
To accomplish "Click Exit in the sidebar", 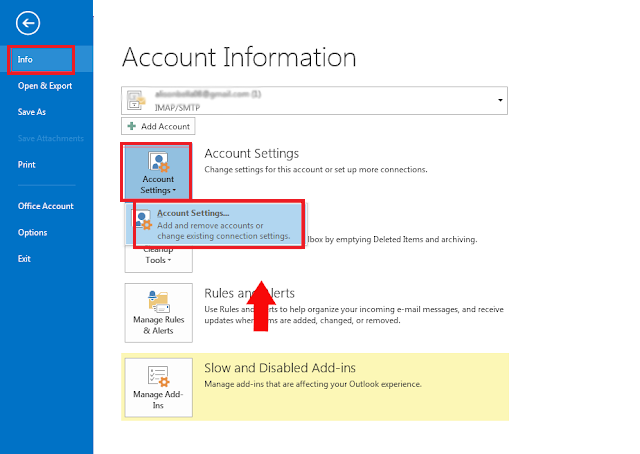I will pos(24,259).
